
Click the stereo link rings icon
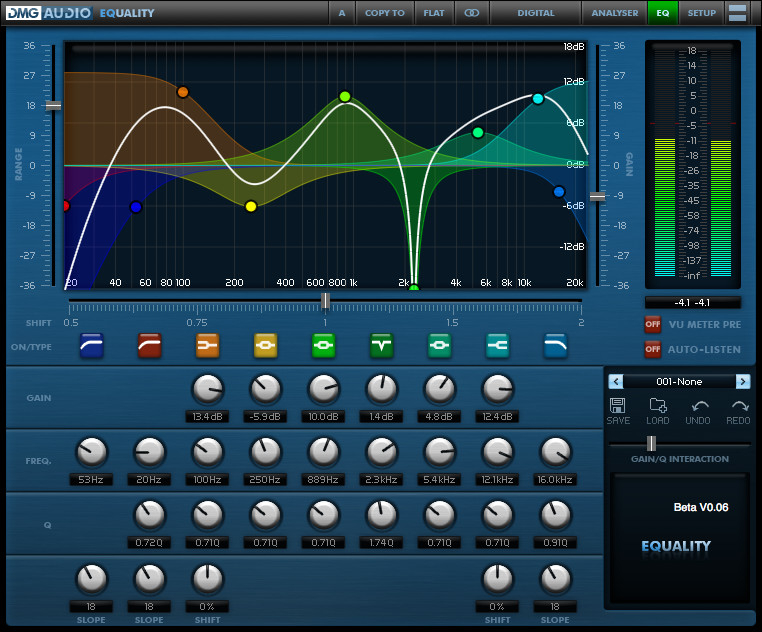pyautogui.click(x=471, y=13)
